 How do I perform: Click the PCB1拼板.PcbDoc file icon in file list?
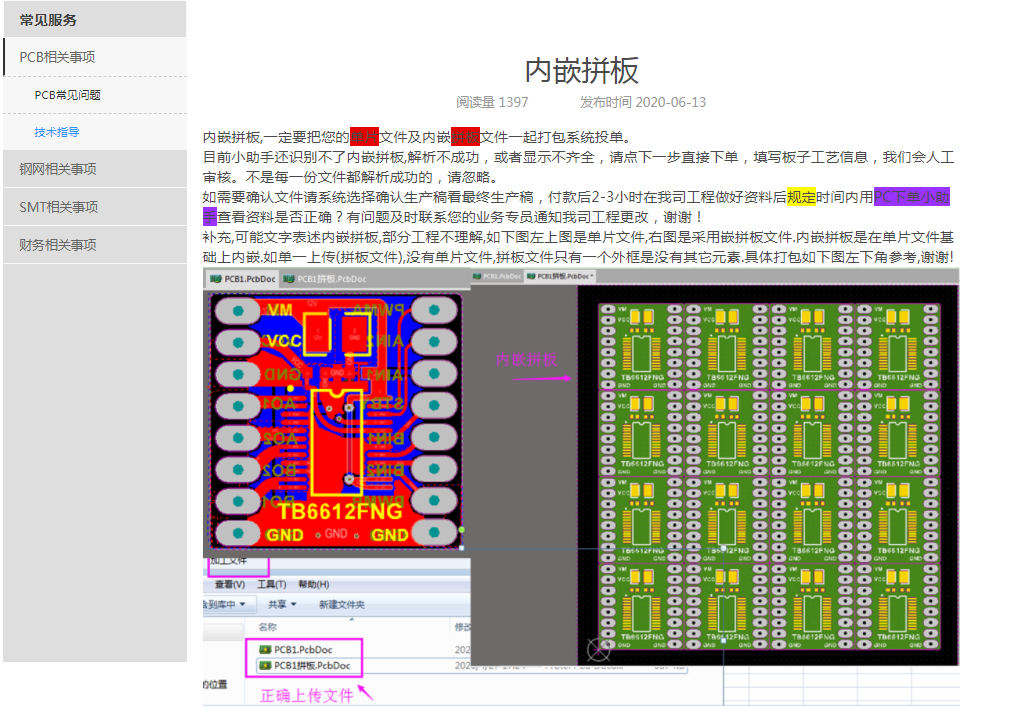click(265, 665)
